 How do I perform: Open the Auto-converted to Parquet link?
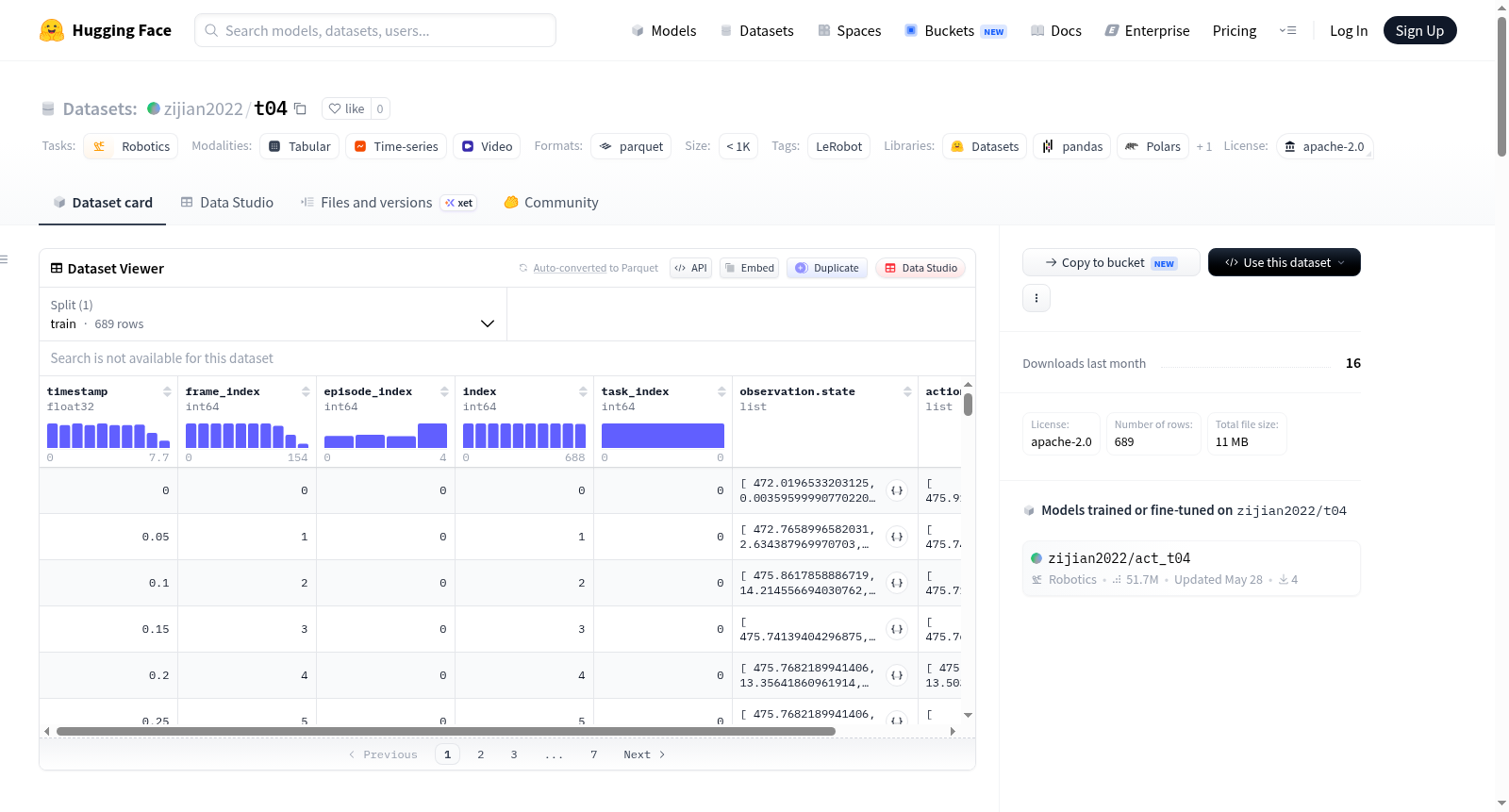pyautogui.click(x=570, y=269)
